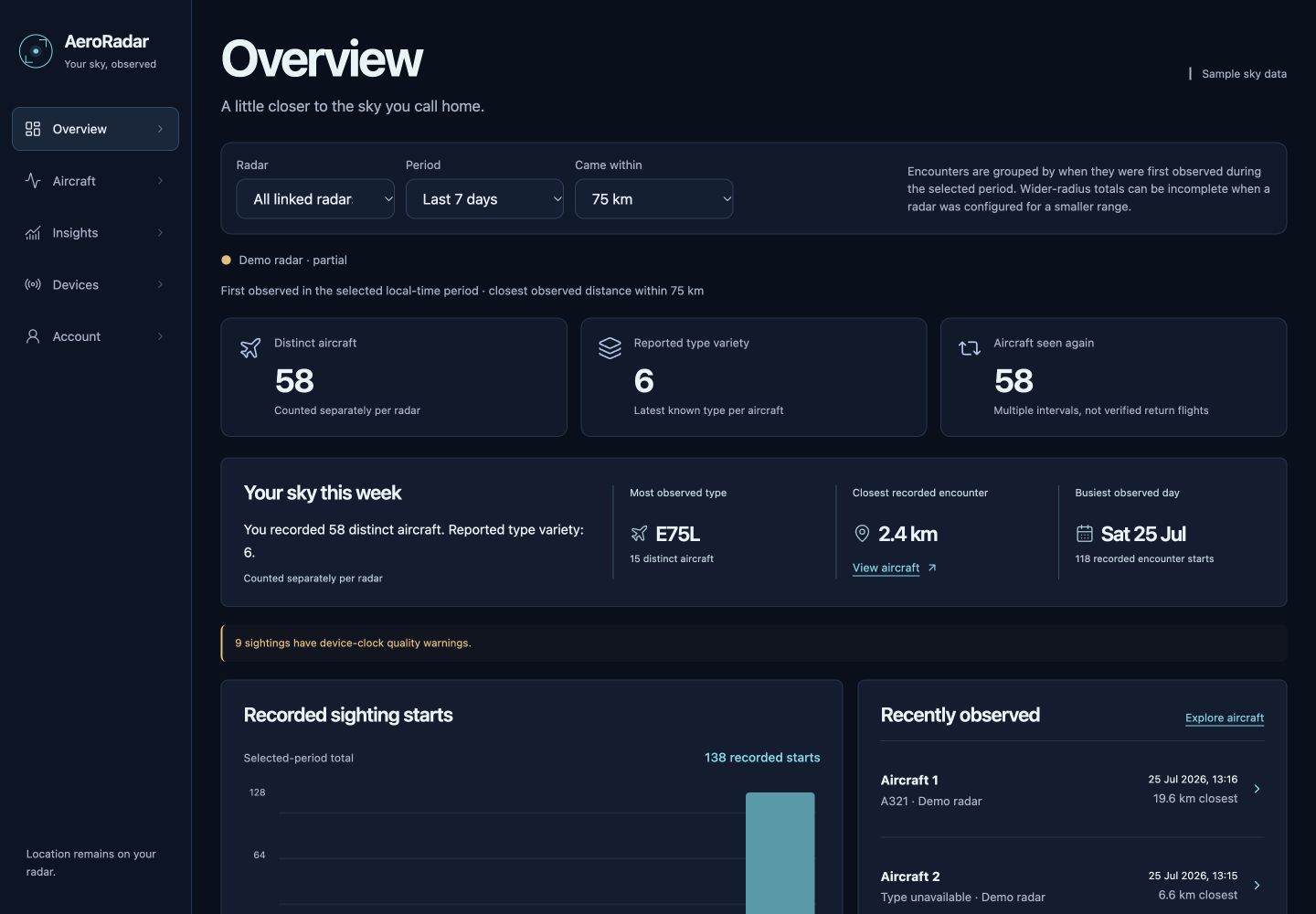Click the Overview grid icon in sidebar
The height and width of the screenshot is (914, 1316).
33,129
